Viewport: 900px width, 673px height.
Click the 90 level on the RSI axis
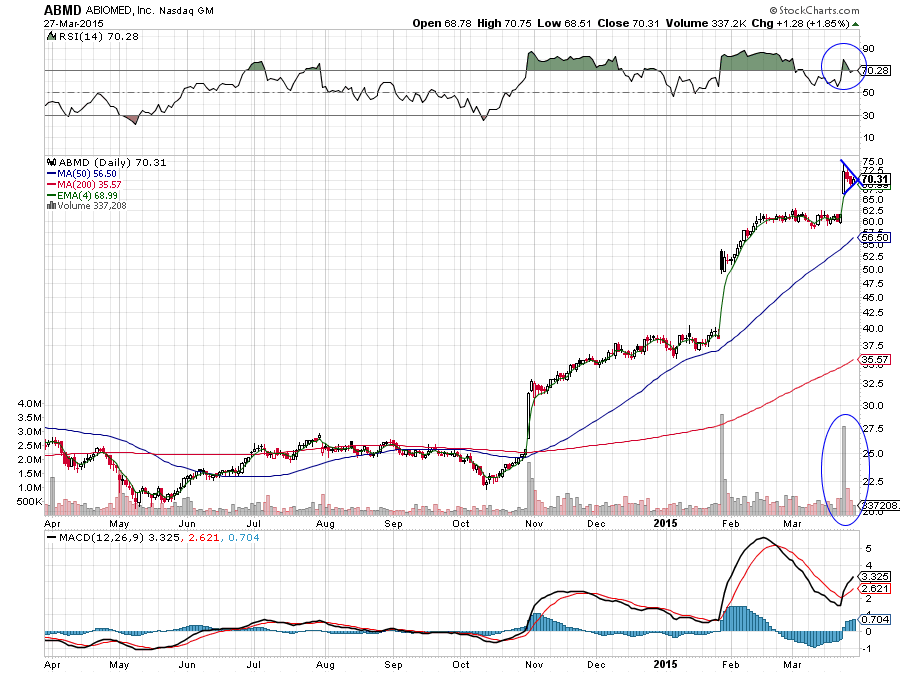(868, 49)
